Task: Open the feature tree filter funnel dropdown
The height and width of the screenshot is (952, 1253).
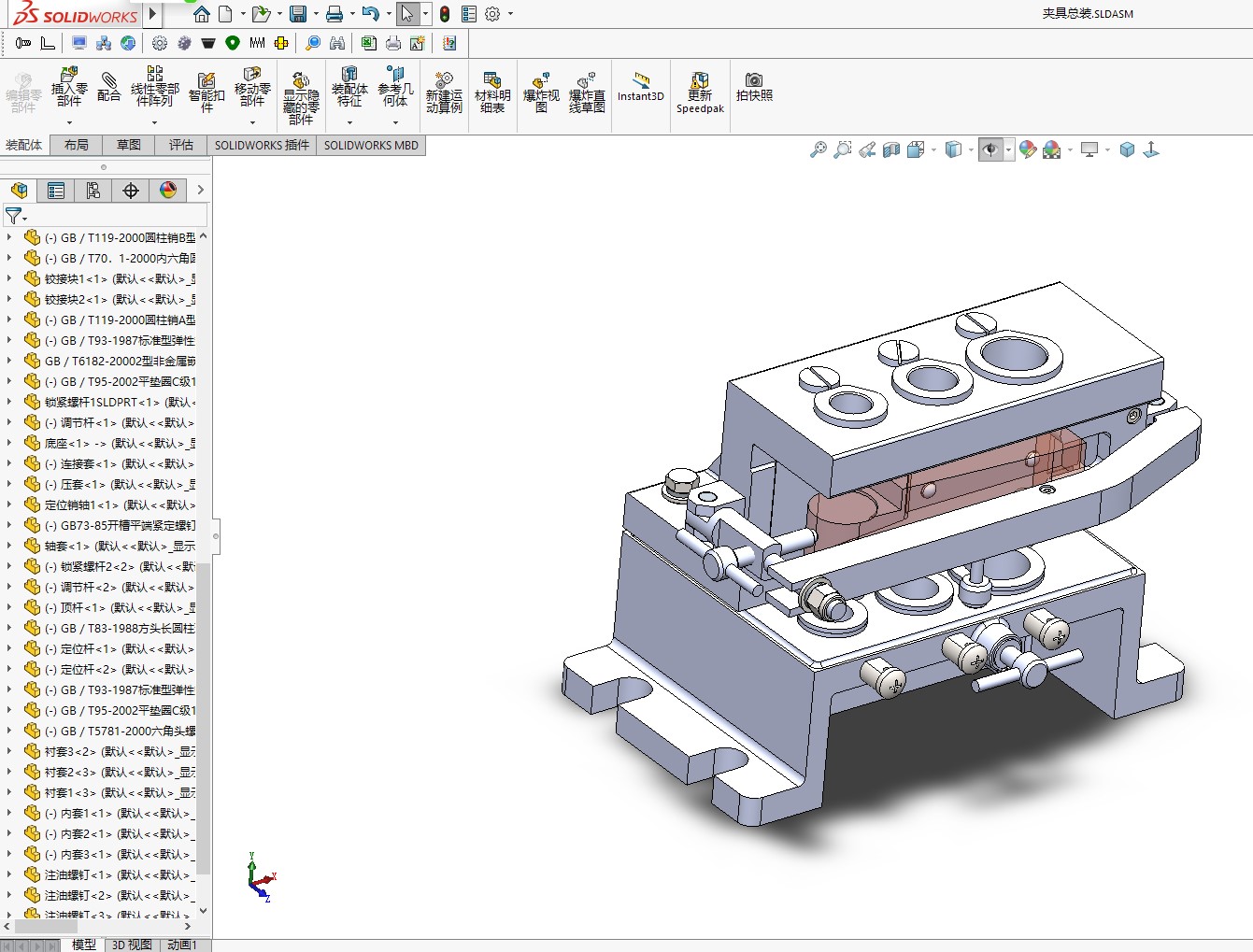Action: 16,216
